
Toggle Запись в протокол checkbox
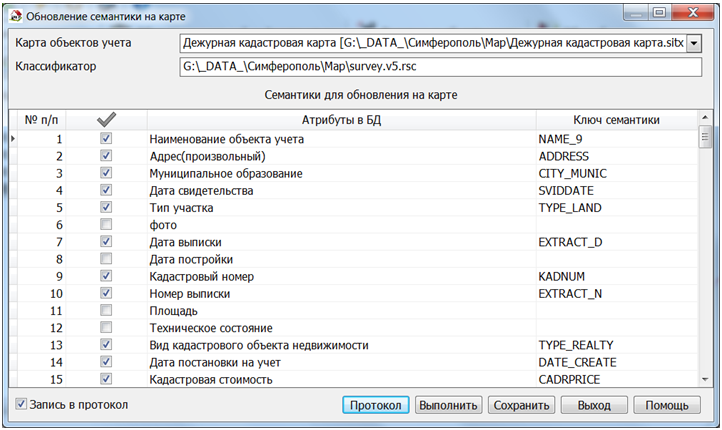coord(22,404)
